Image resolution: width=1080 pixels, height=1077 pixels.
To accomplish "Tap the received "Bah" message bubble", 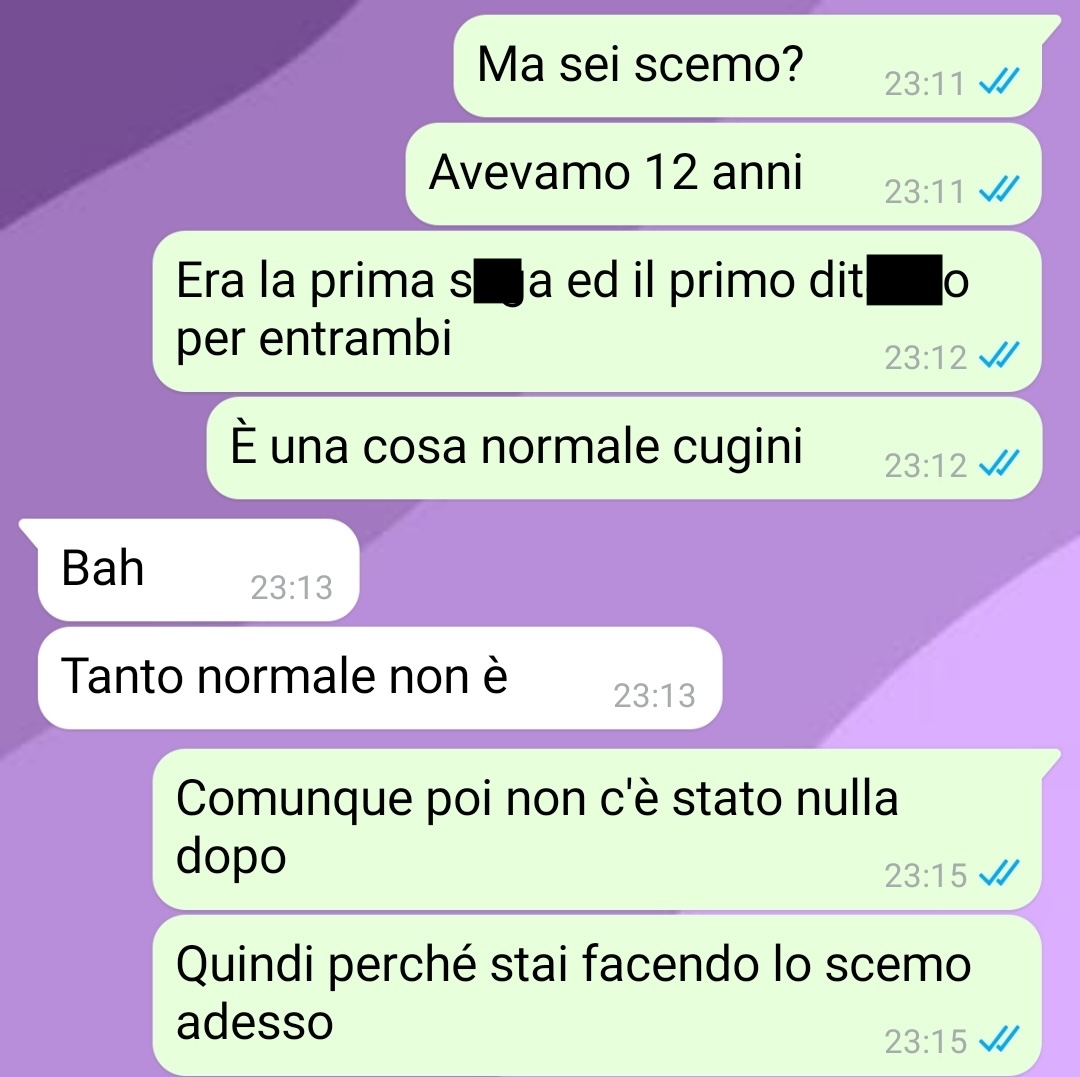I will [x=198, y=569].
